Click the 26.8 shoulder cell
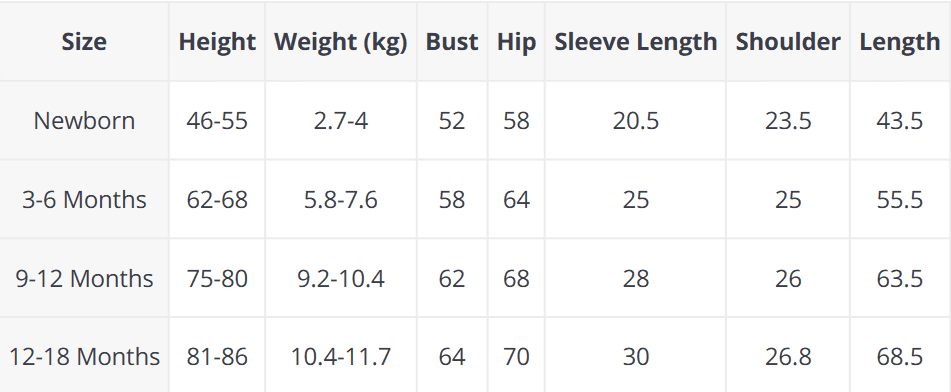This screenshot has width=951, height=392. click(788, 356)
